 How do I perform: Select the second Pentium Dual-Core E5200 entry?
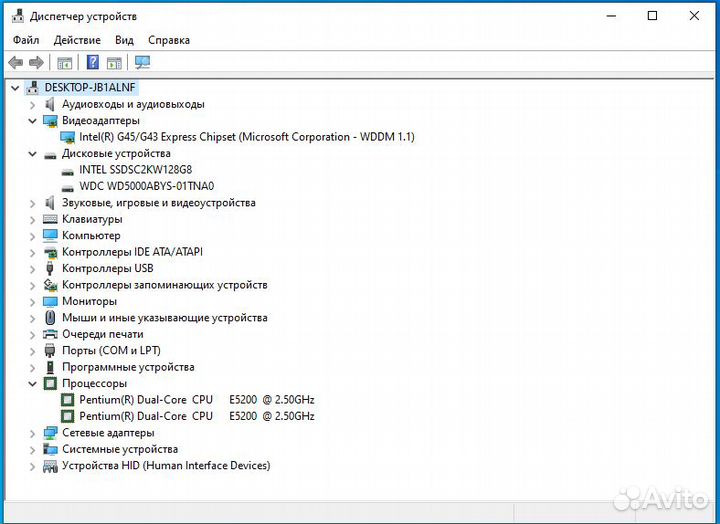197,416
